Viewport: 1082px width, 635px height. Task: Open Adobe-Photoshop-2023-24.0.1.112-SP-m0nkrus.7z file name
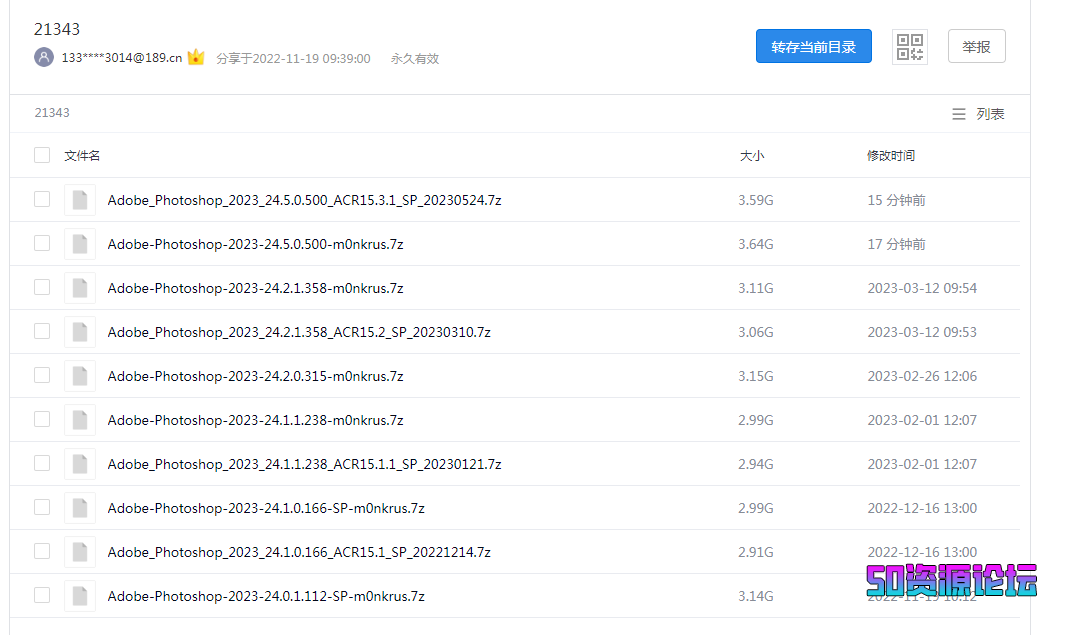266,596
